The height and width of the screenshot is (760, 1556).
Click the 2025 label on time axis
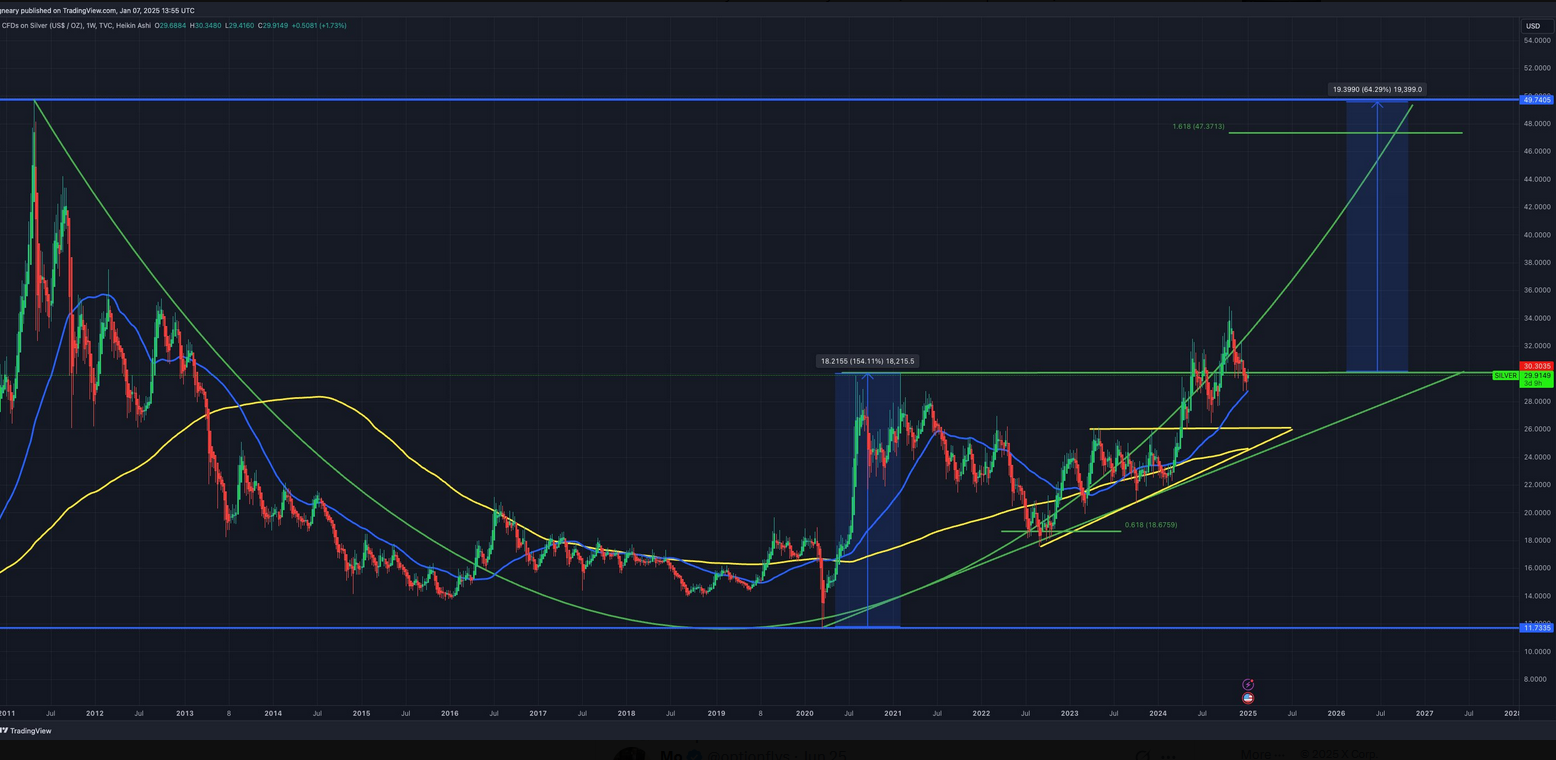[1248, 714]
